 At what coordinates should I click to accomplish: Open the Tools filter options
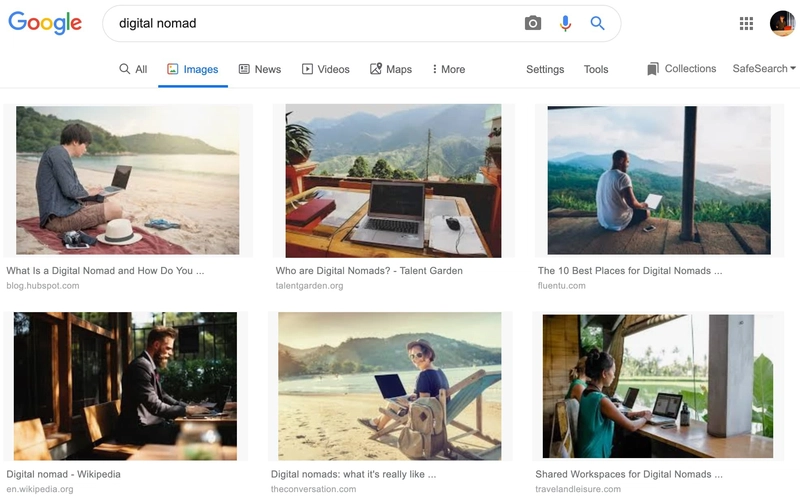(x=596, y=69)
